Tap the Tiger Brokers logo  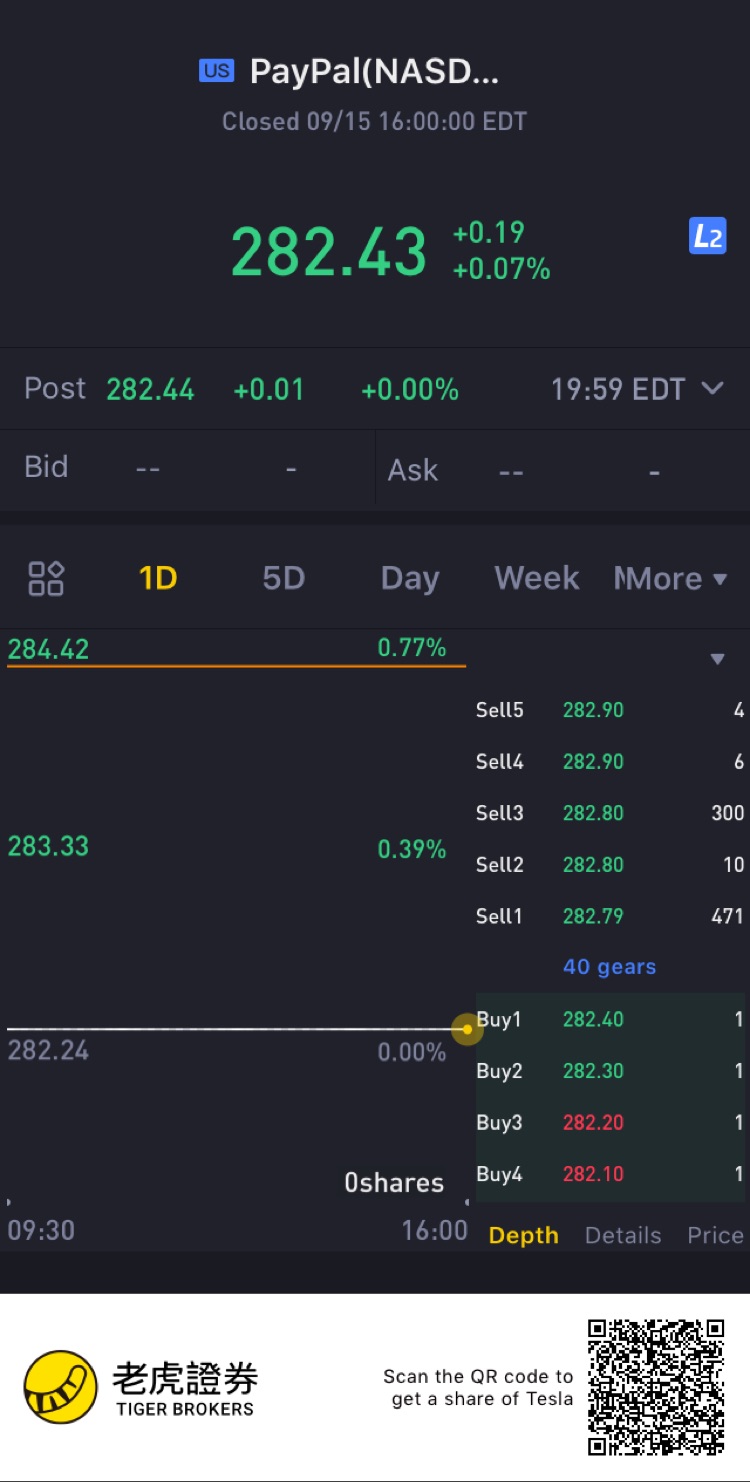tap(140, 1387)
